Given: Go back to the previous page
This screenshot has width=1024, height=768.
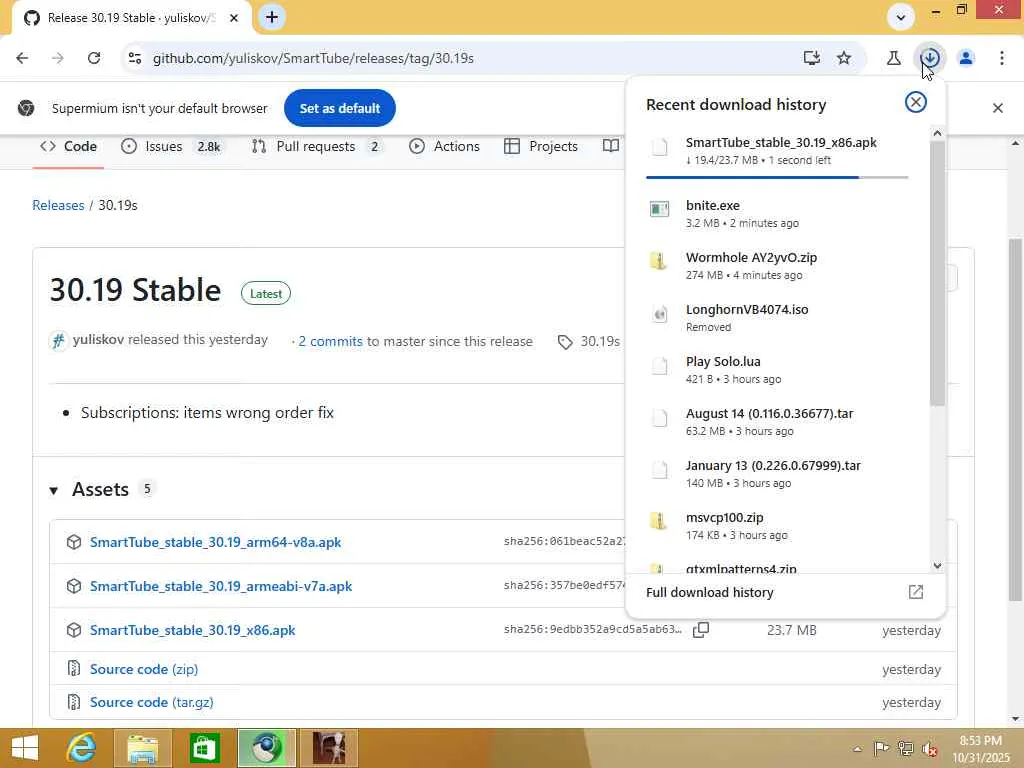Looking at the screenshot, I should [22, 58].
